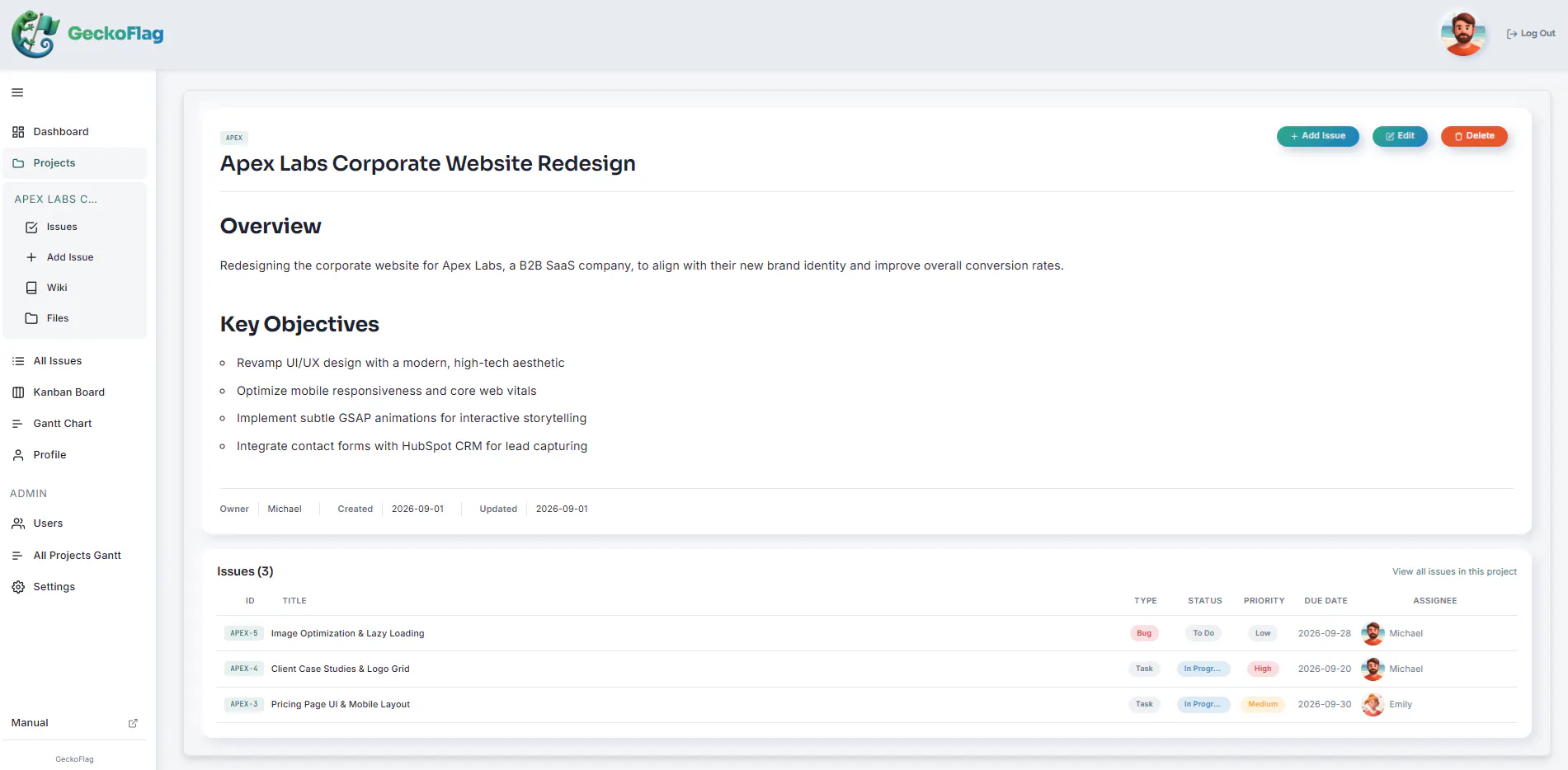Click the Wiki book icon
Screen dimensions: 1568x770
31,288
